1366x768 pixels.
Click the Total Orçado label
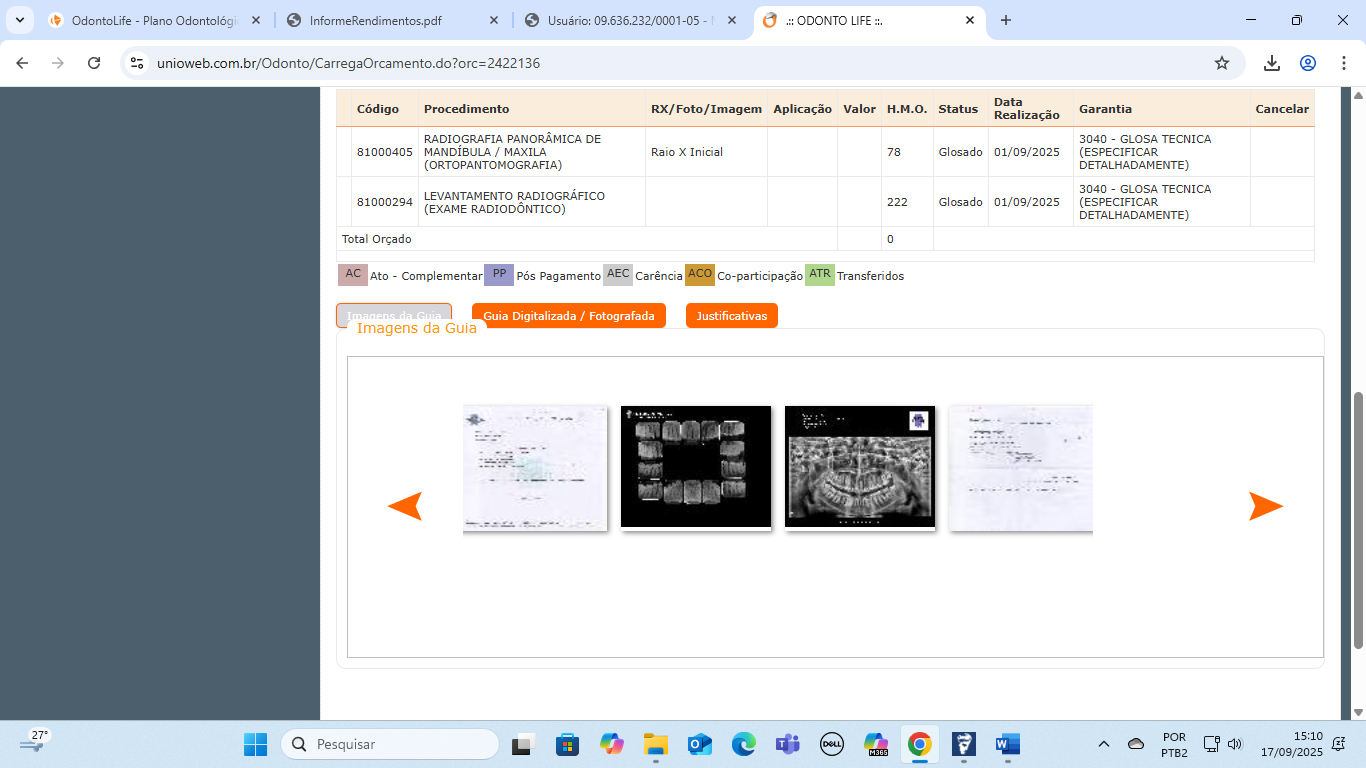pyautogui.click(x=377, y=239)
